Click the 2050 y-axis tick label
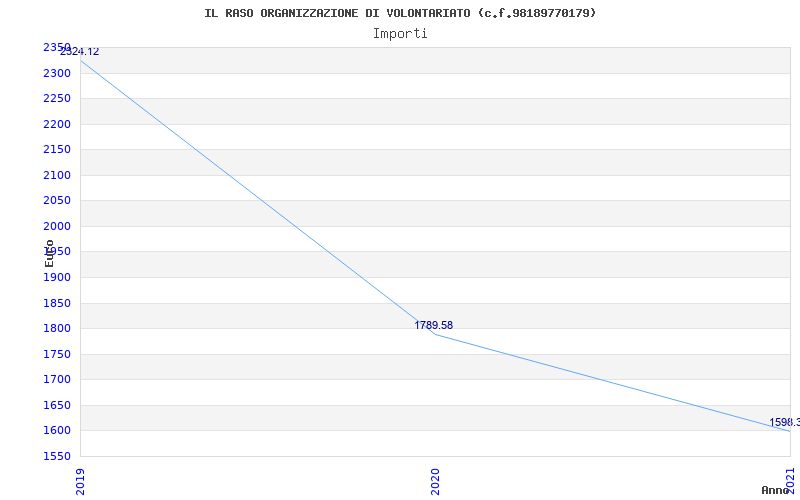800x500 pixels. pyautogui.click(x=57, y=201)
